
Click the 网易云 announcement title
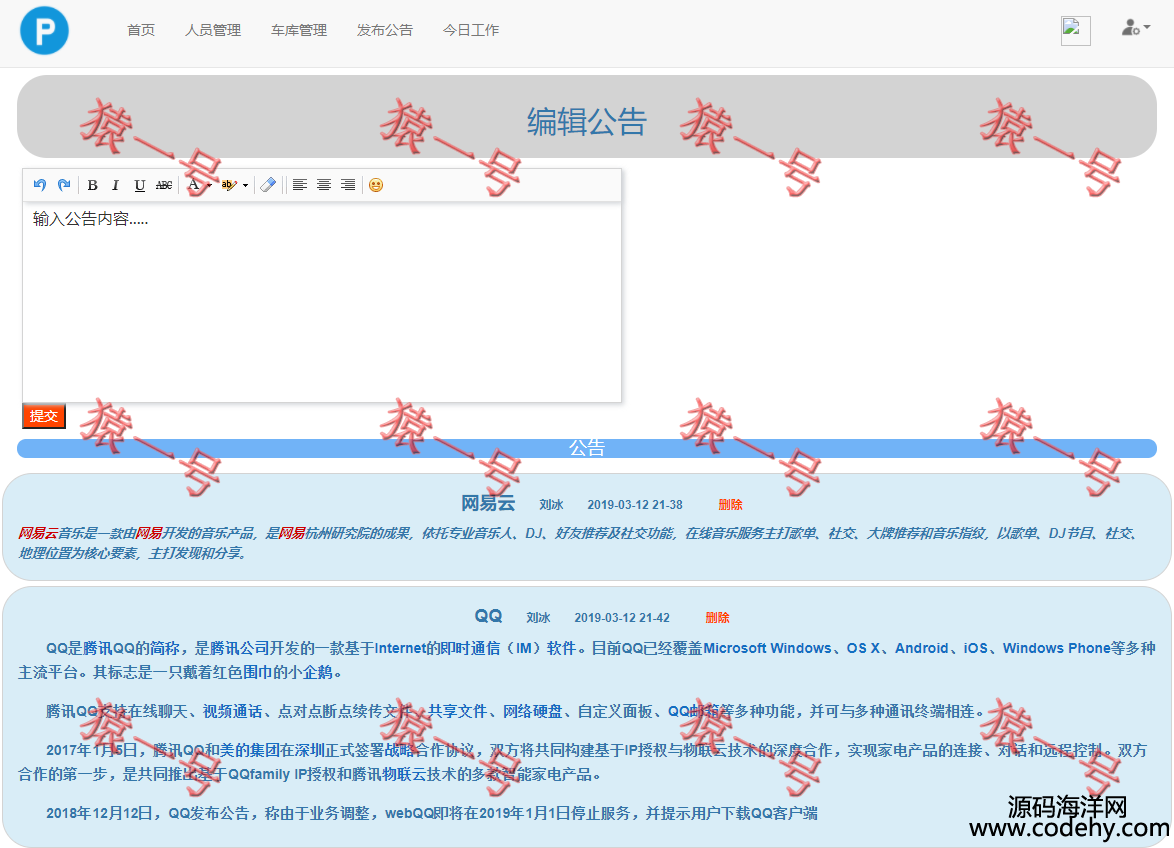[x=488, y=503]
